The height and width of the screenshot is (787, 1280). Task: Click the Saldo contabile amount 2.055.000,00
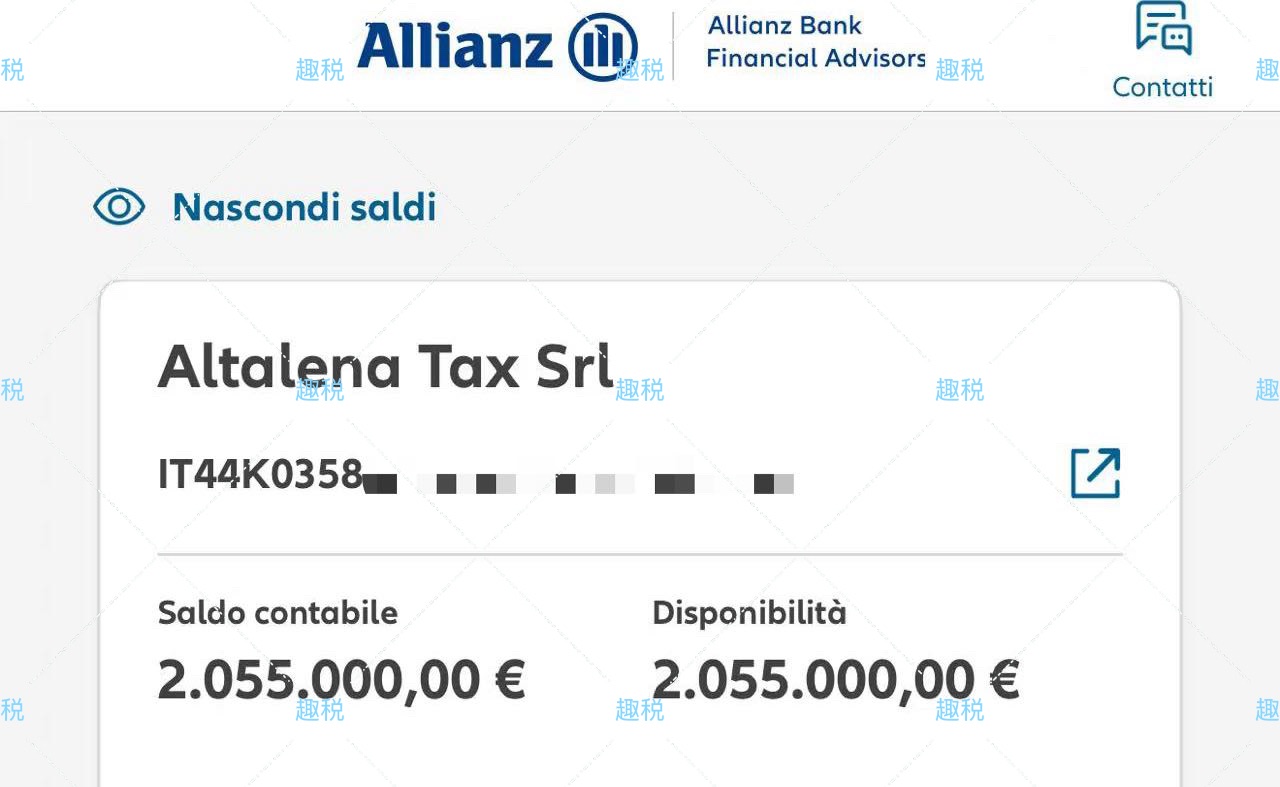pos(318,681)
